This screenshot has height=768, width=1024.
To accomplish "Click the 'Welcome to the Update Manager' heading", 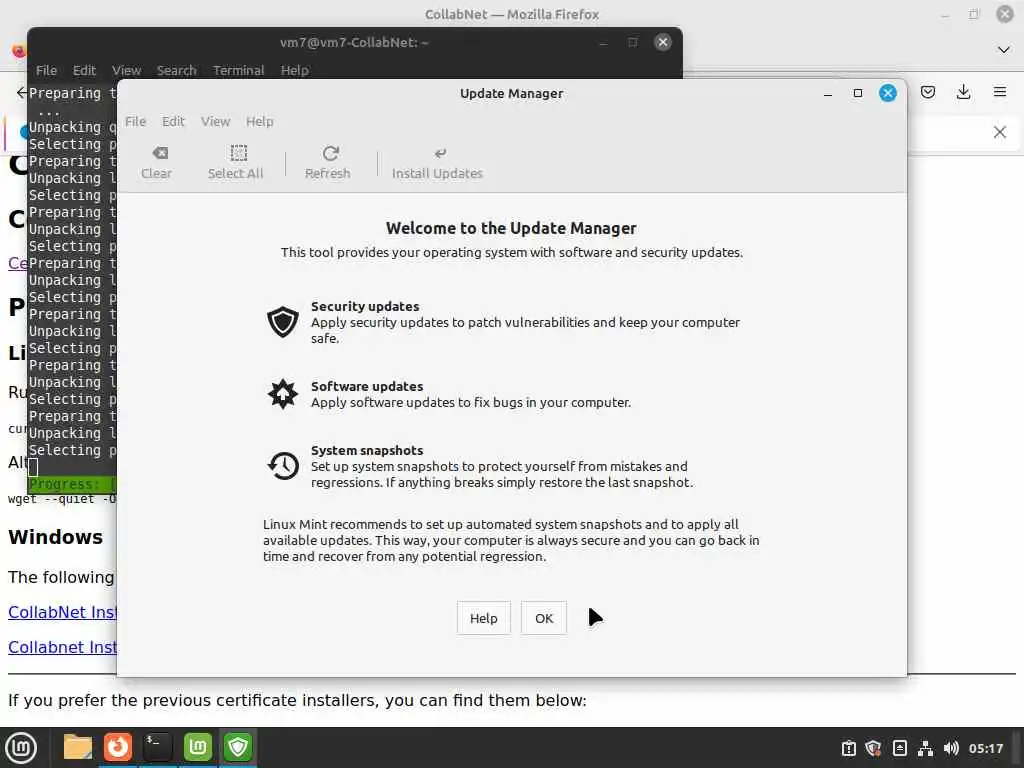I will click(x=511, y=229).
